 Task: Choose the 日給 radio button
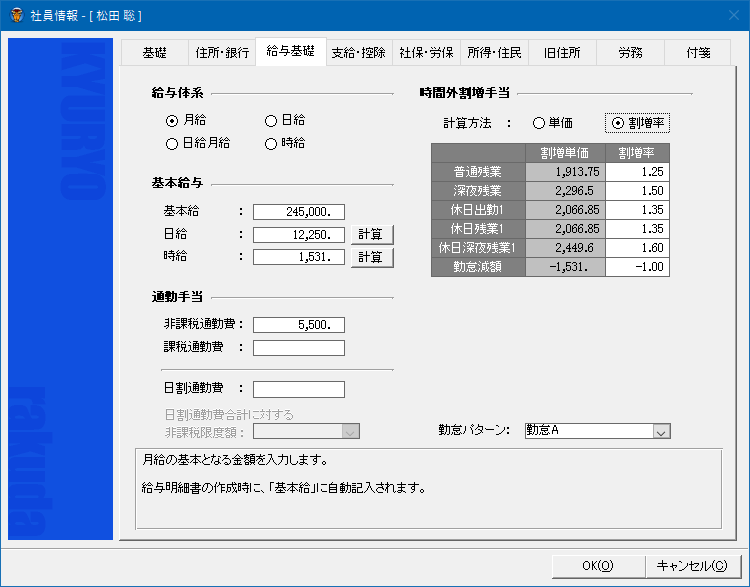coord(285,121)
